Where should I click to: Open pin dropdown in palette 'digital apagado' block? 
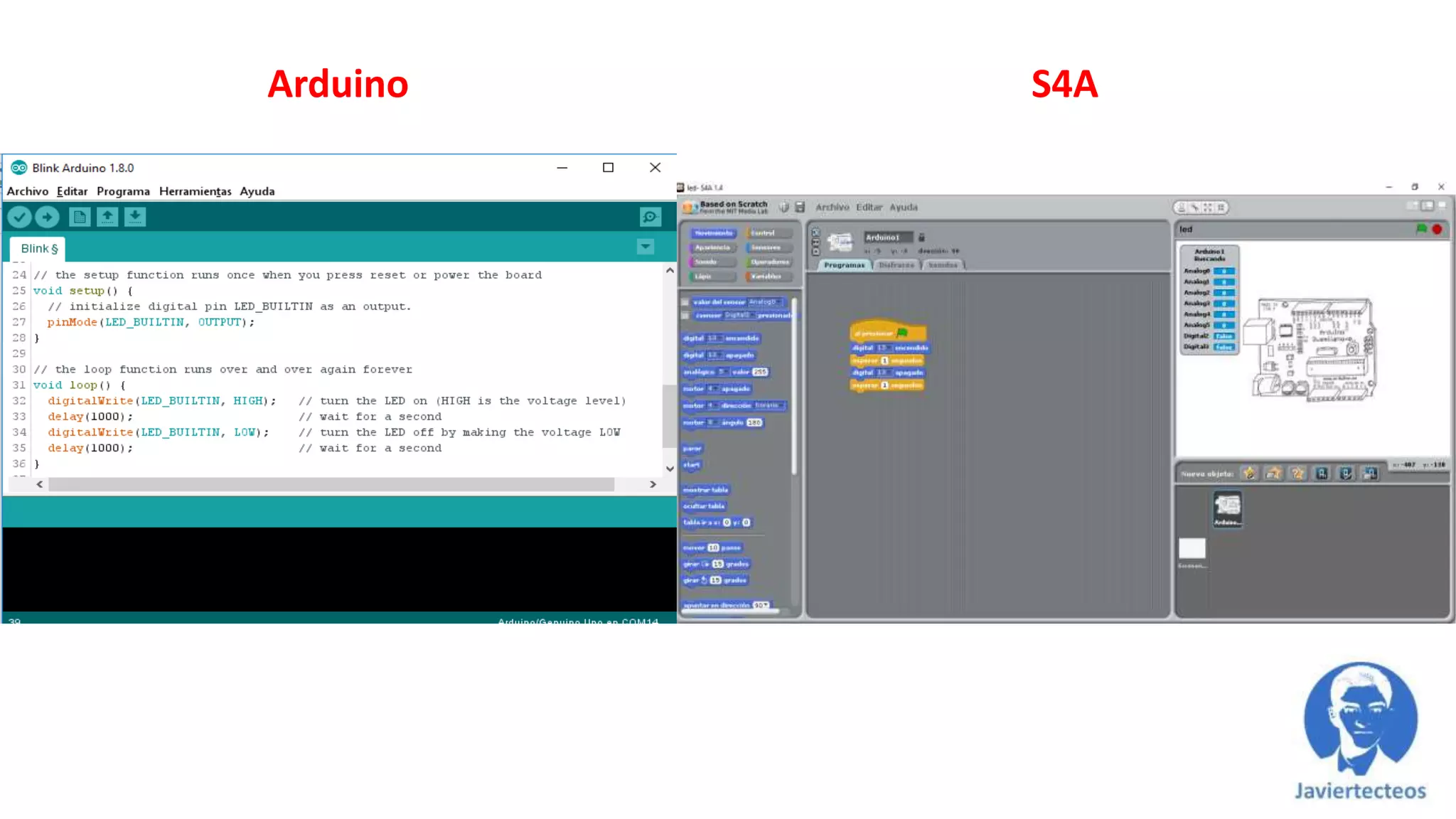(714, 355)
